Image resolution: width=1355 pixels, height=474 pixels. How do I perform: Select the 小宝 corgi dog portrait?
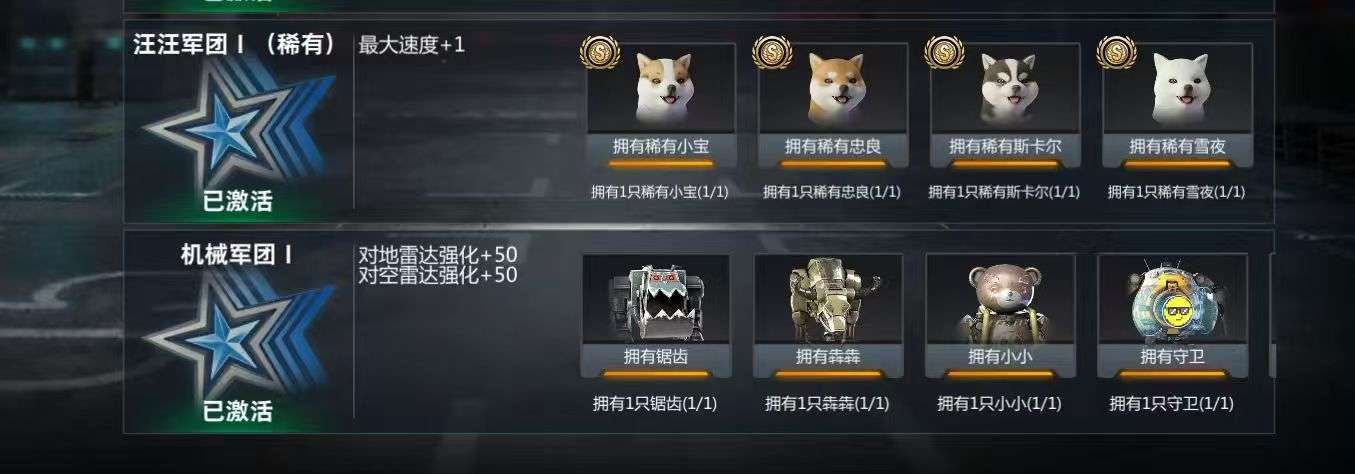tap(663, 90)
